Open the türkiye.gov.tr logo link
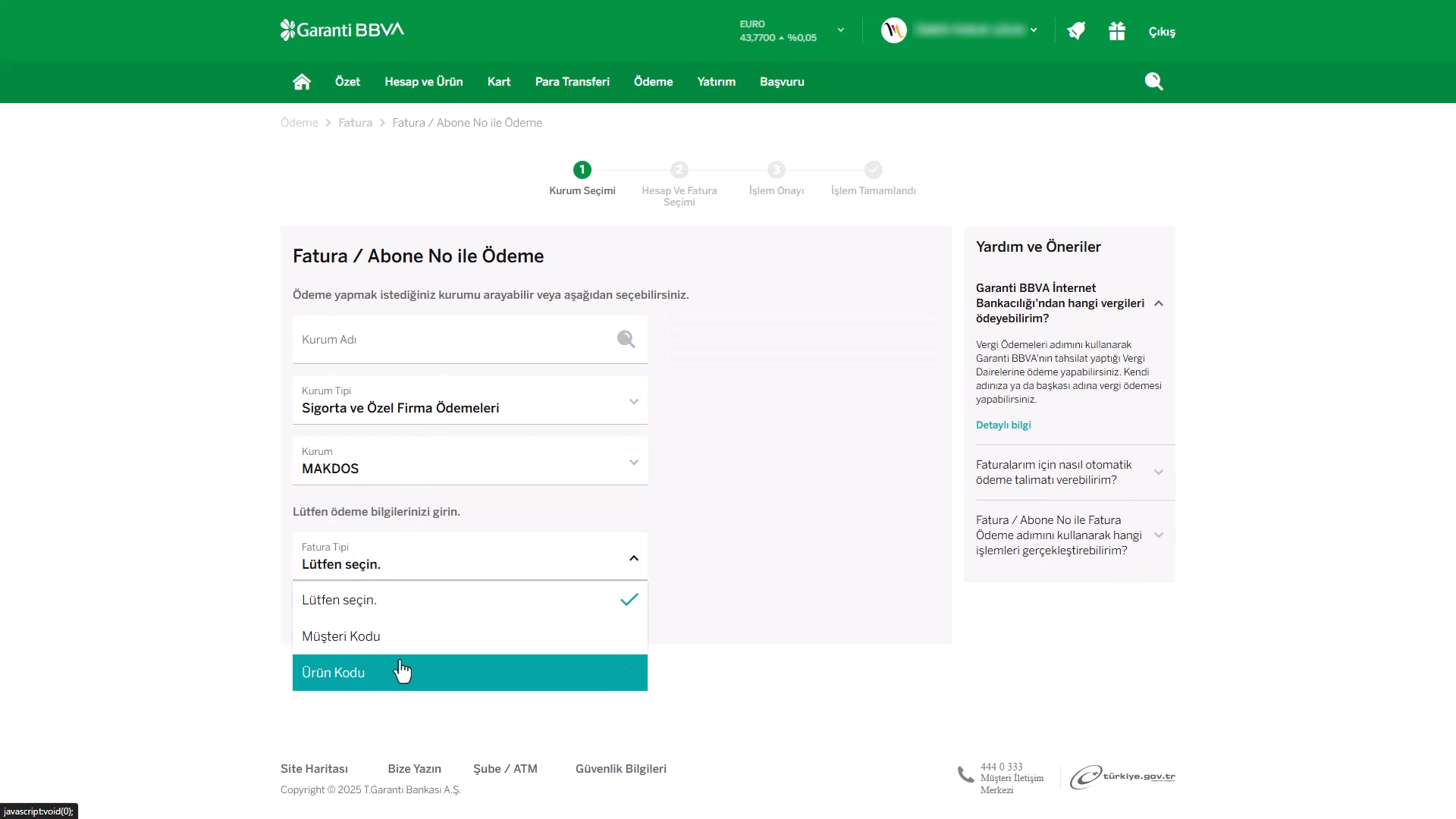The height and width of the screenshot is (819, 1456). 1122,777
